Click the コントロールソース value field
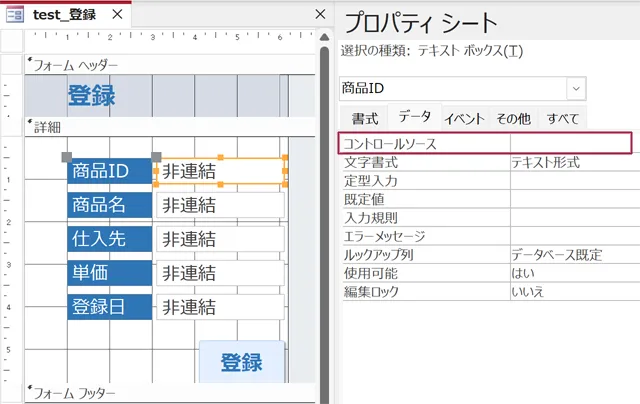 (570, 144)
